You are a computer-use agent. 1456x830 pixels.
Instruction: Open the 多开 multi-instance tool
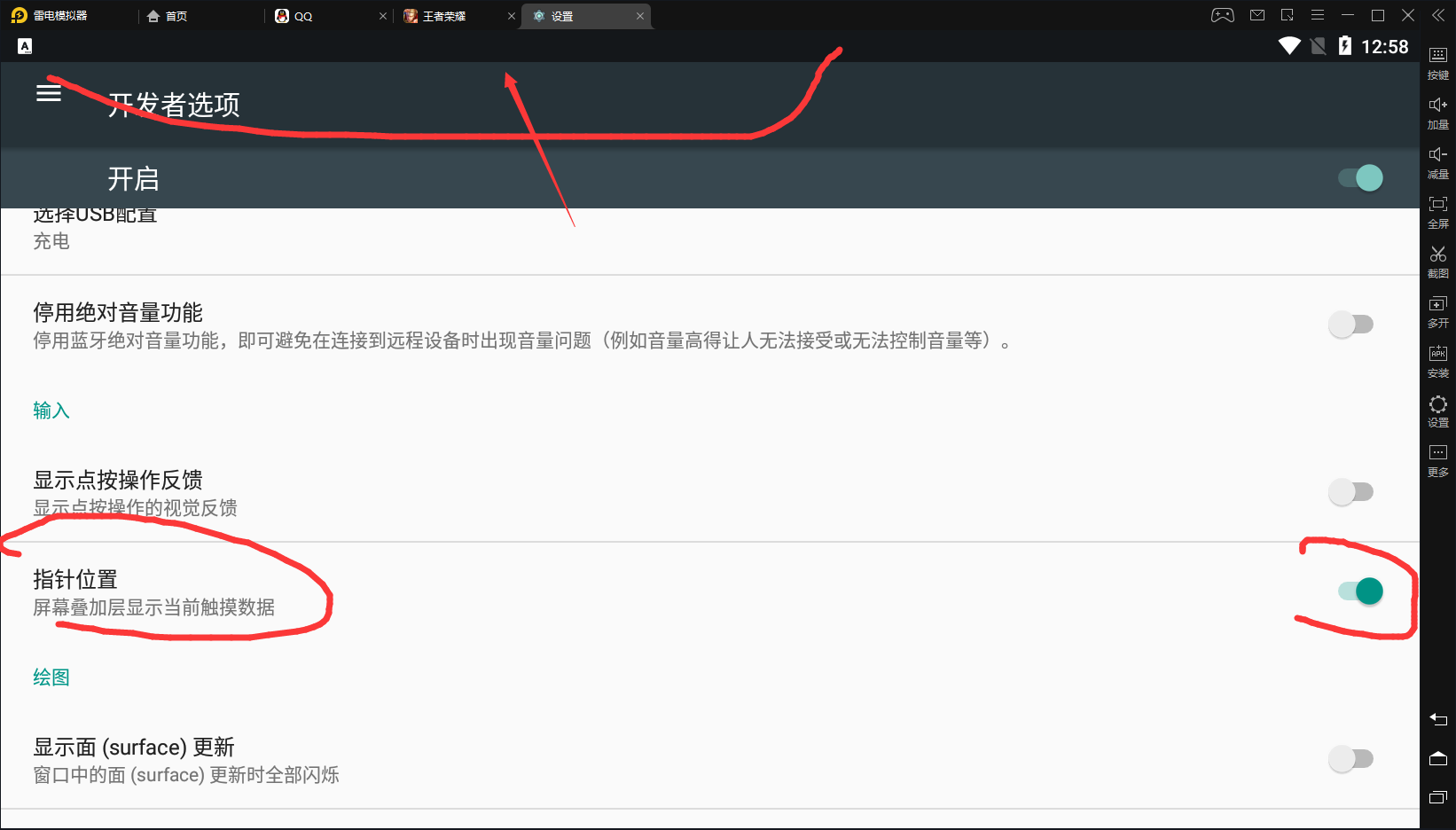click(x=1438, y=311)
